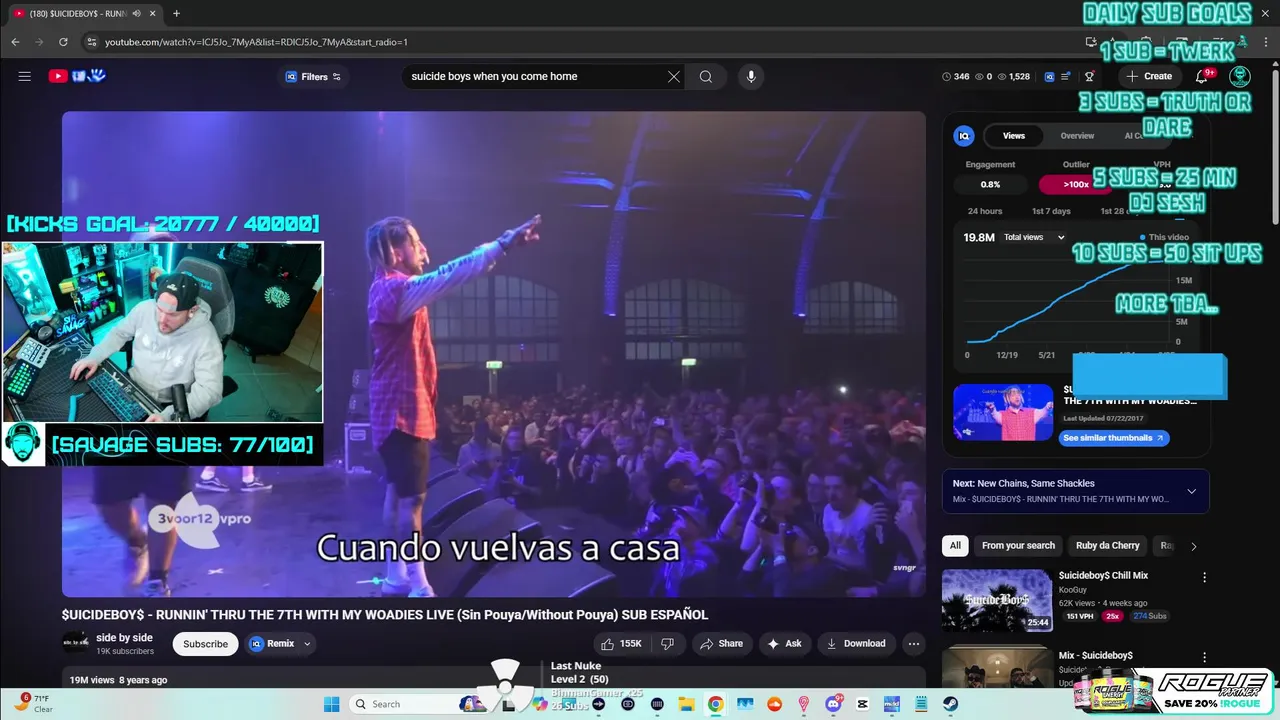Click vidIQ panel video thumbnail

pos(1003,412)
